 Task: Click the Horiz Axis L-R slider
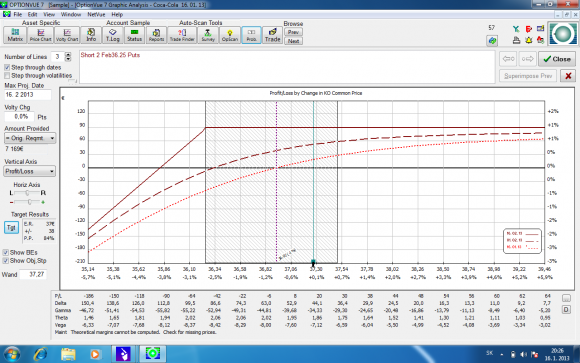[27, 193]
